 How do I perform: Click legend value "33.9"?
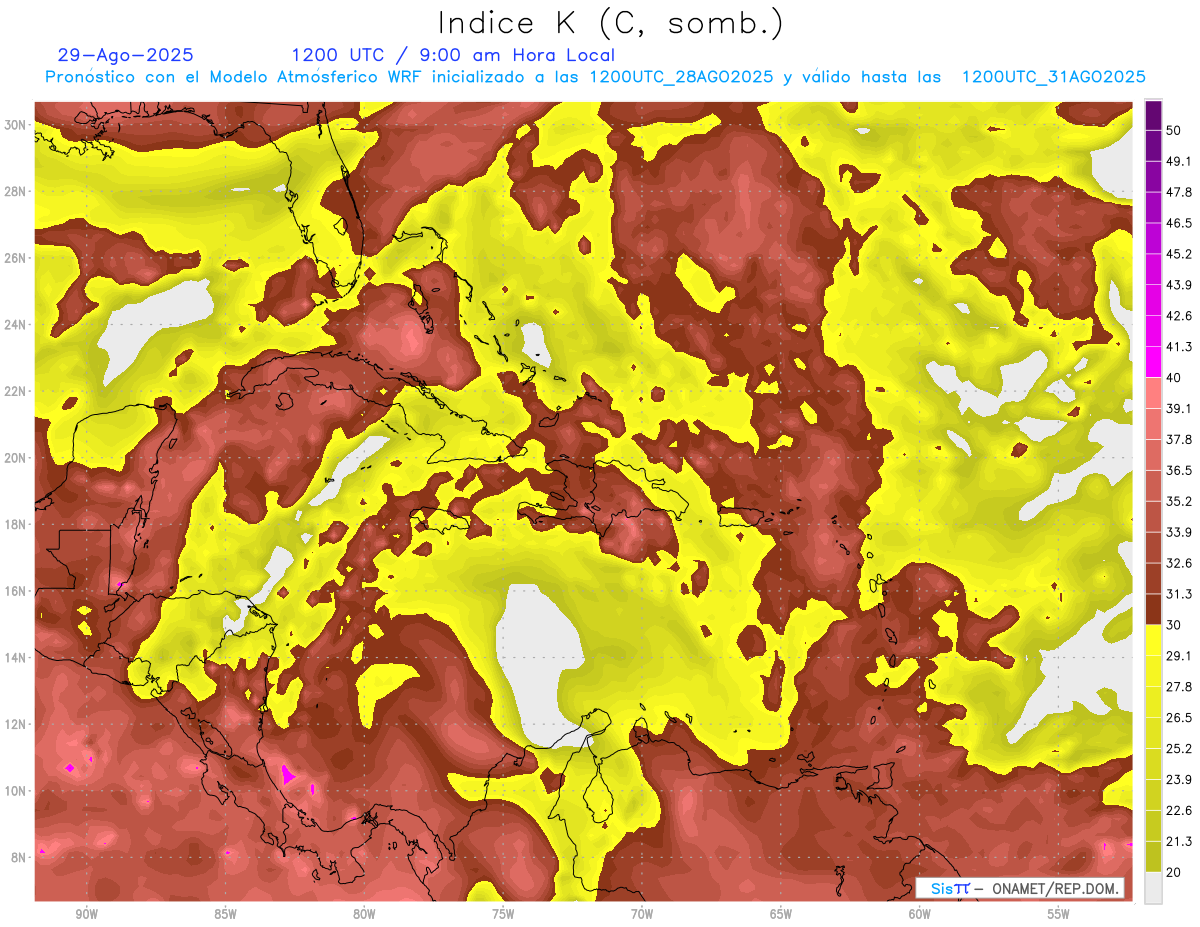point(1179,532)
